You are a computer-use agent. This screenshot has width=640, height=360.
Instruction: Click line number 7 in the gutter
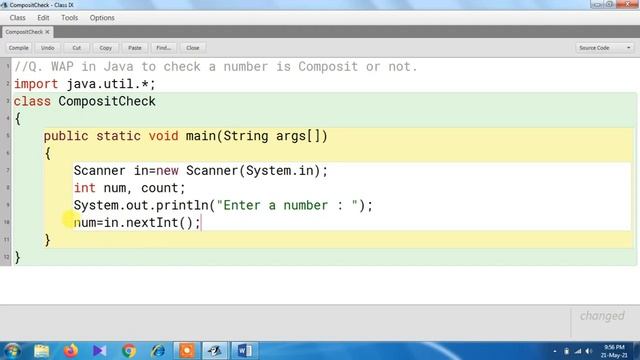tap(7, 170)
